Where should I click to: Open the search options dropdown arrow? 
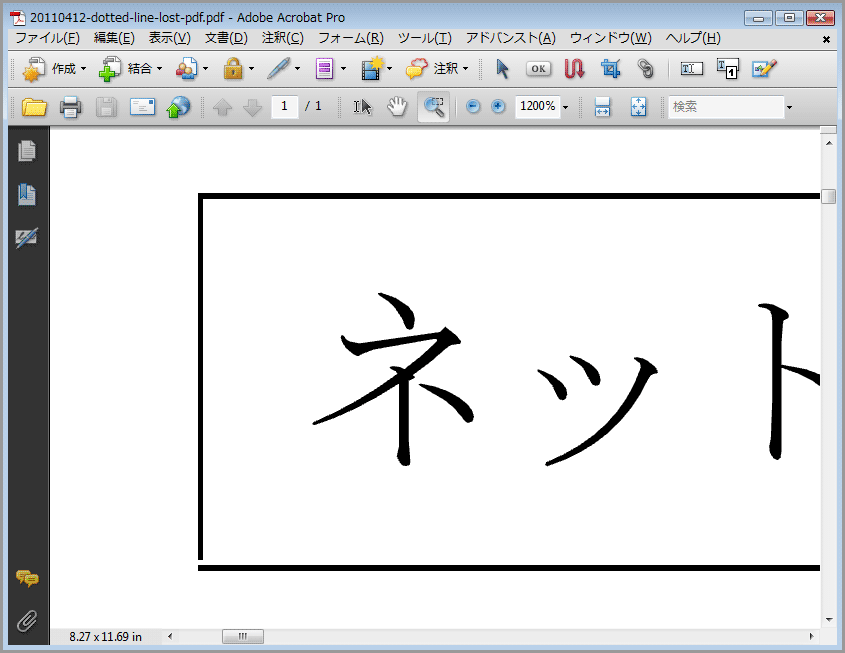[789, 107]
